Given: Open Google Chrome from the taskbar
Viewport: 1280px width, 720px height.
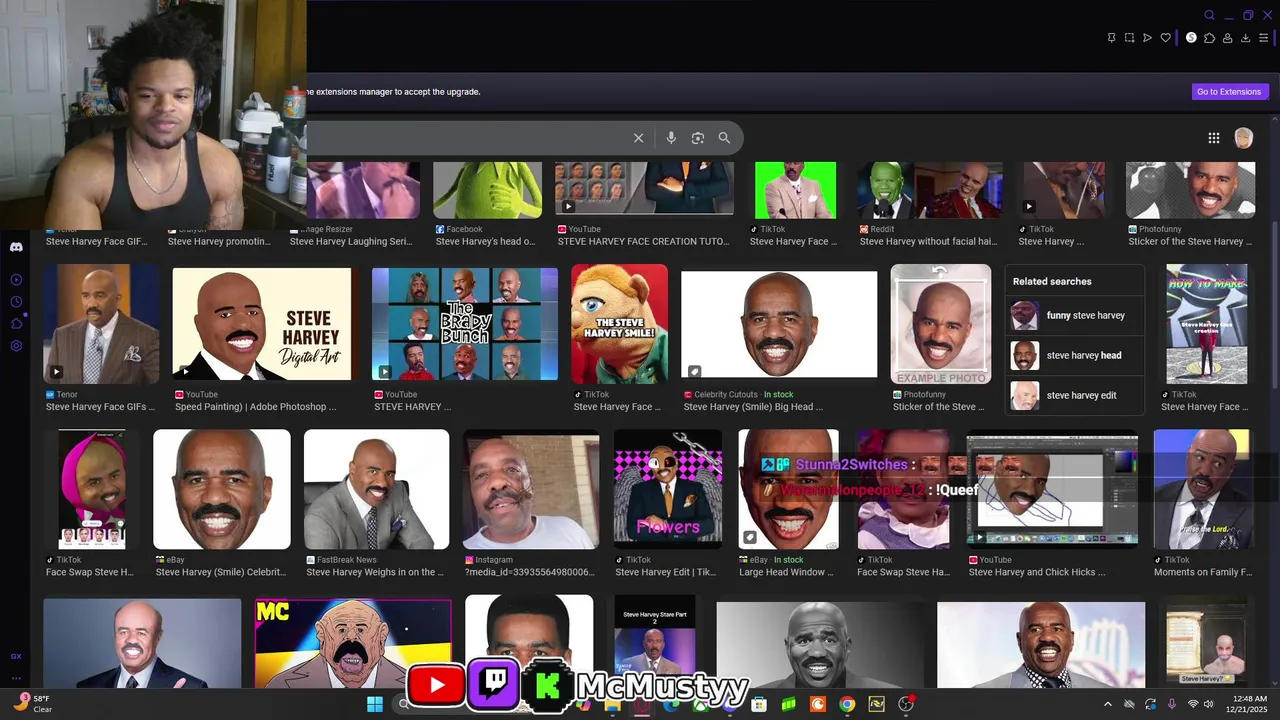Looking at the screenshot, I should pos(847,704).
